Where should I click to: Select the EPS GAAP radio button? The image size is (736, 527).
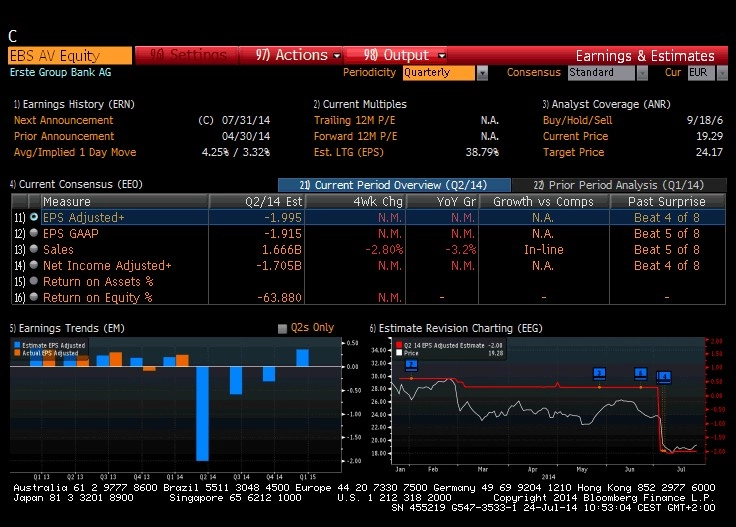[34, 233]
